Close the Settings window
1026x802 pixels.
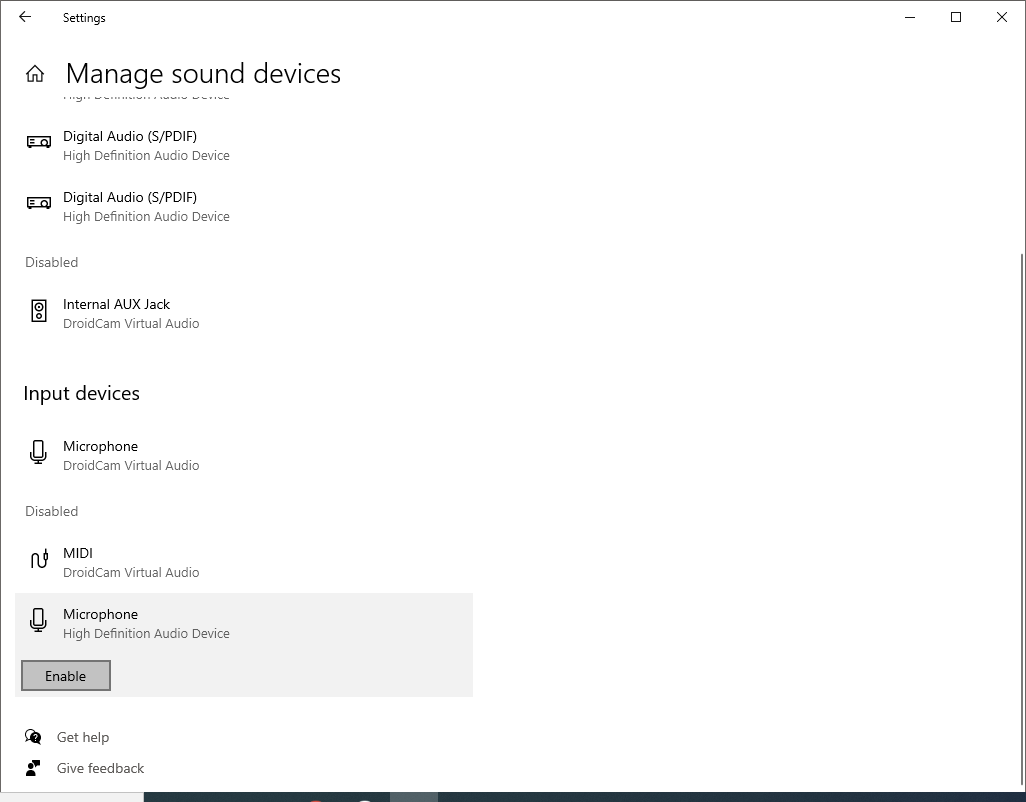[1002, 17]
